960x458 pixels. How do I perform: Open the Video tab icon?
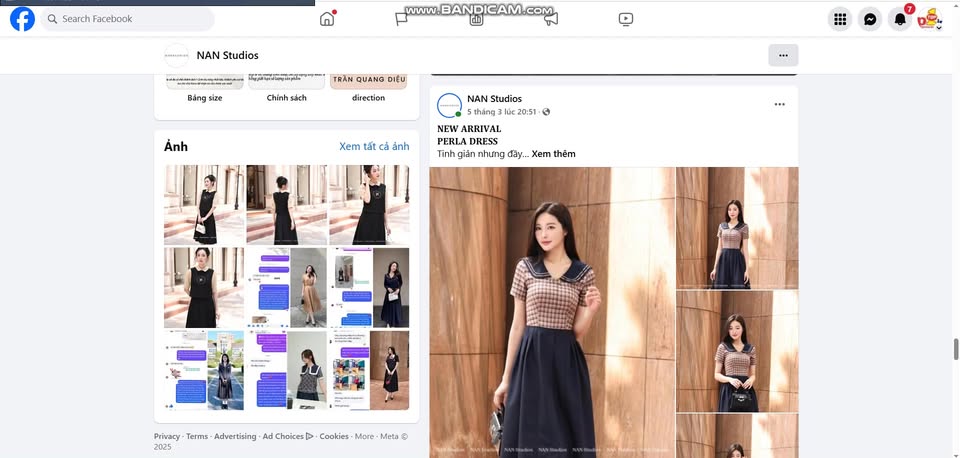click(625, 19)
